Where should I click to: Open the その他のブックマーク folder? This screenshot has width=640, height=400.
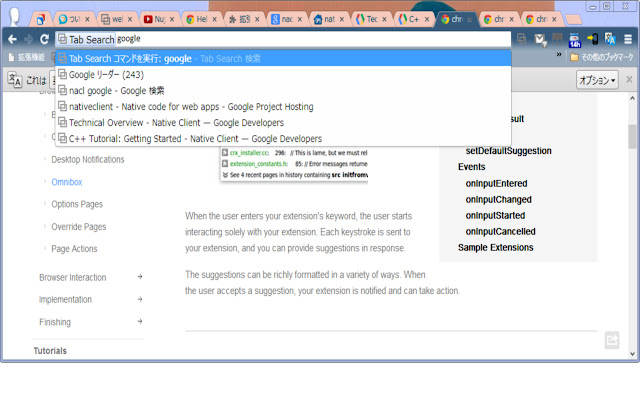point(602,57)
